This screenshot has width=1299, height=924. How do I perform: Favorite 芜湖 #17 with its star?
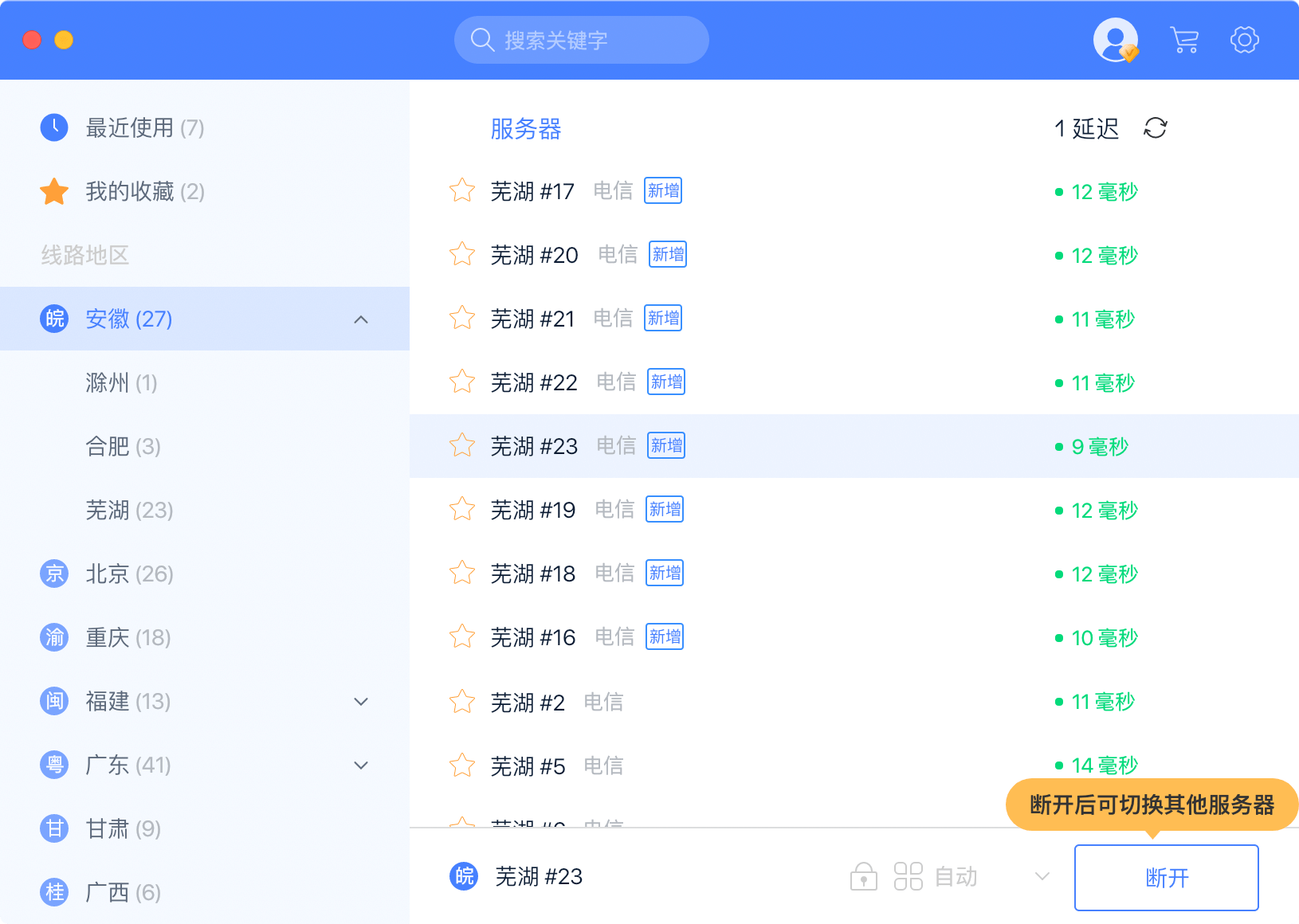pos(462,191)
